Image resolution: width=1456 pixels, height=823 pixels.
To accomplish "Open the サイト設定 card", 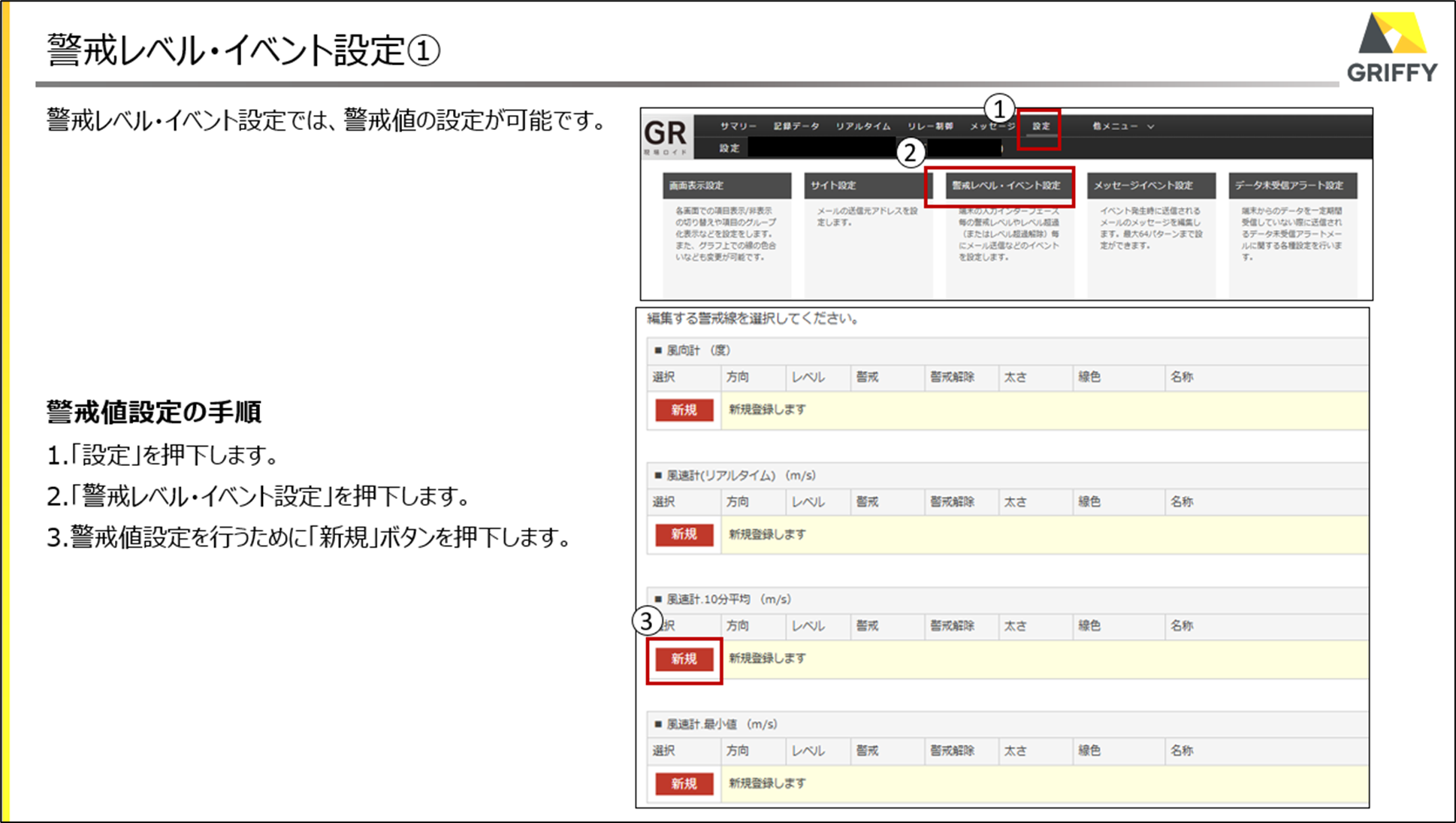I will (x=868, y=186).
